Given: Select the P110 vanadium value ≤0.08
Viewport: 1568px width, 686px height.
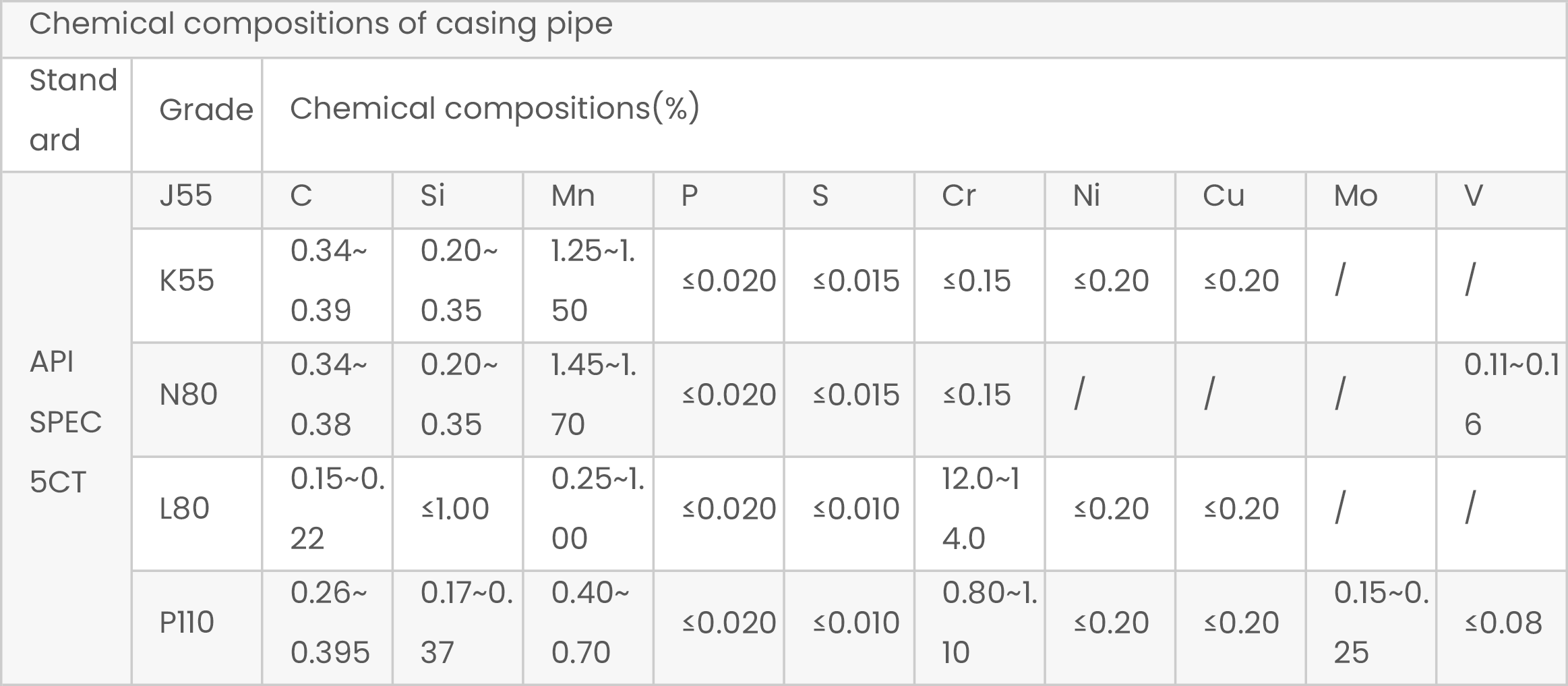Looking at the screenshot, I should pos(1503,623).
